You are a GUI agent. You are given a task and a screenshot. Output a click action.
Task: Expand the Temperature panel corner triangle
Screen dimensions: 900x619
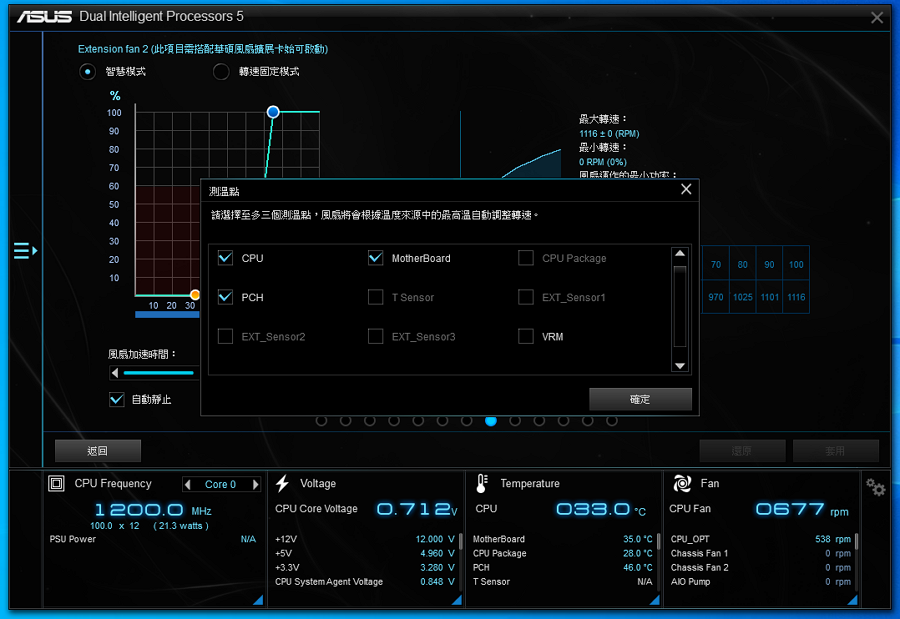pos(654,599)
